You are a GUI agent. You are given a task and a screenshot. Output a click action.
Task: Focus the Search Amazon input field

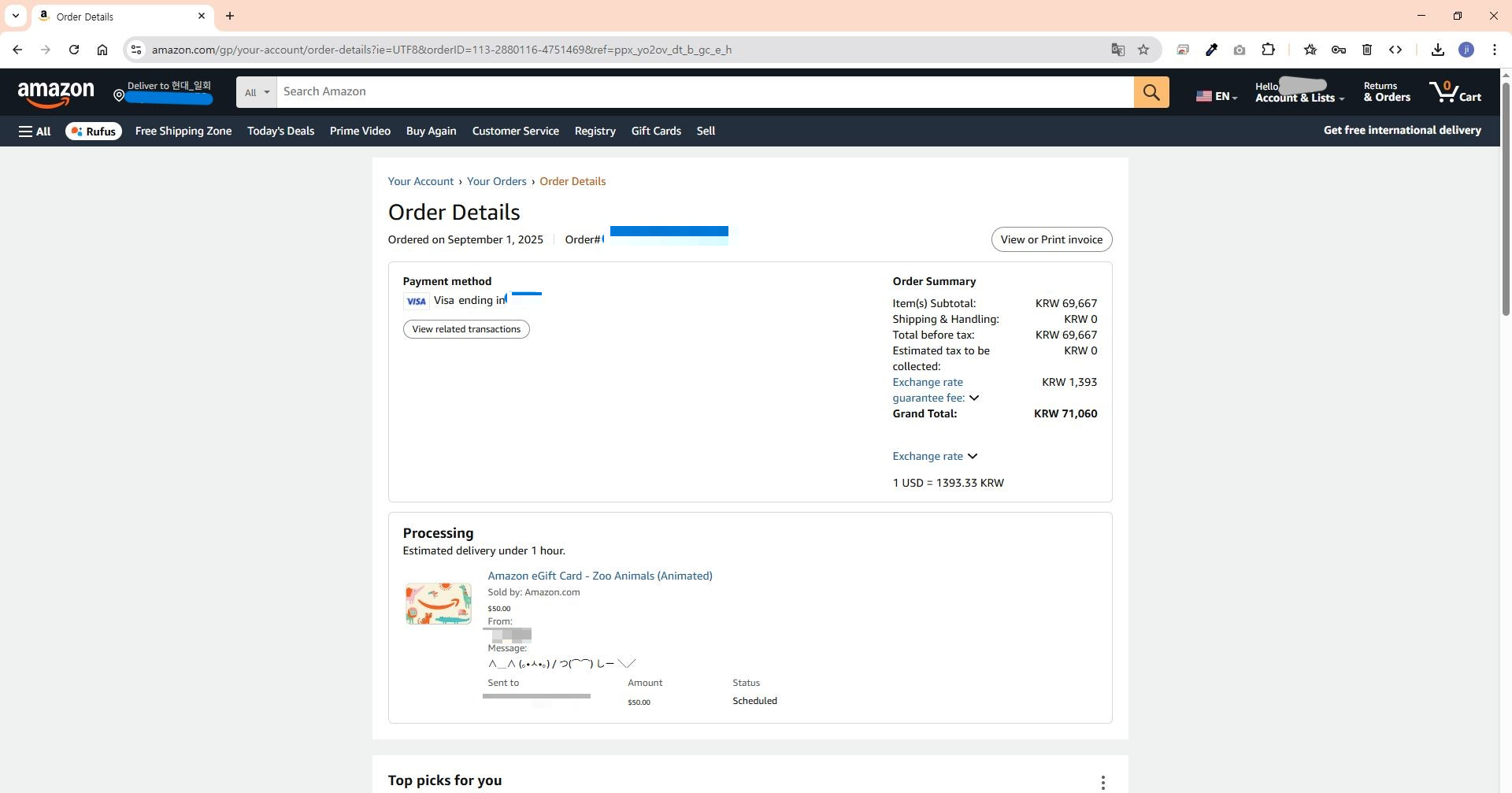[x=705, y=92]
